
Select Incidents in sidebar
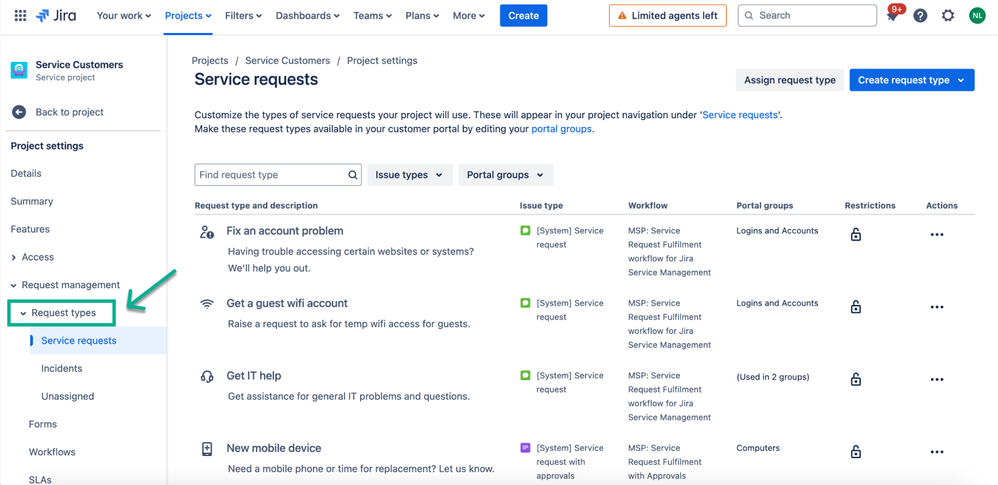[x=62, y=369]
